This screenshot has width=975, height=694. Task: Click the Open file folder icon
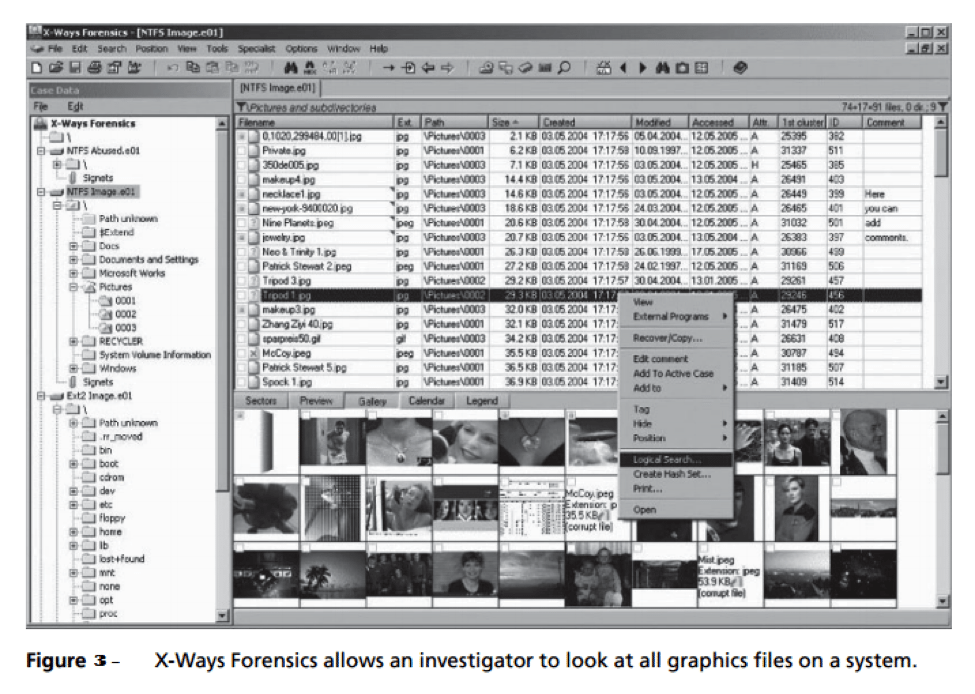55,68
